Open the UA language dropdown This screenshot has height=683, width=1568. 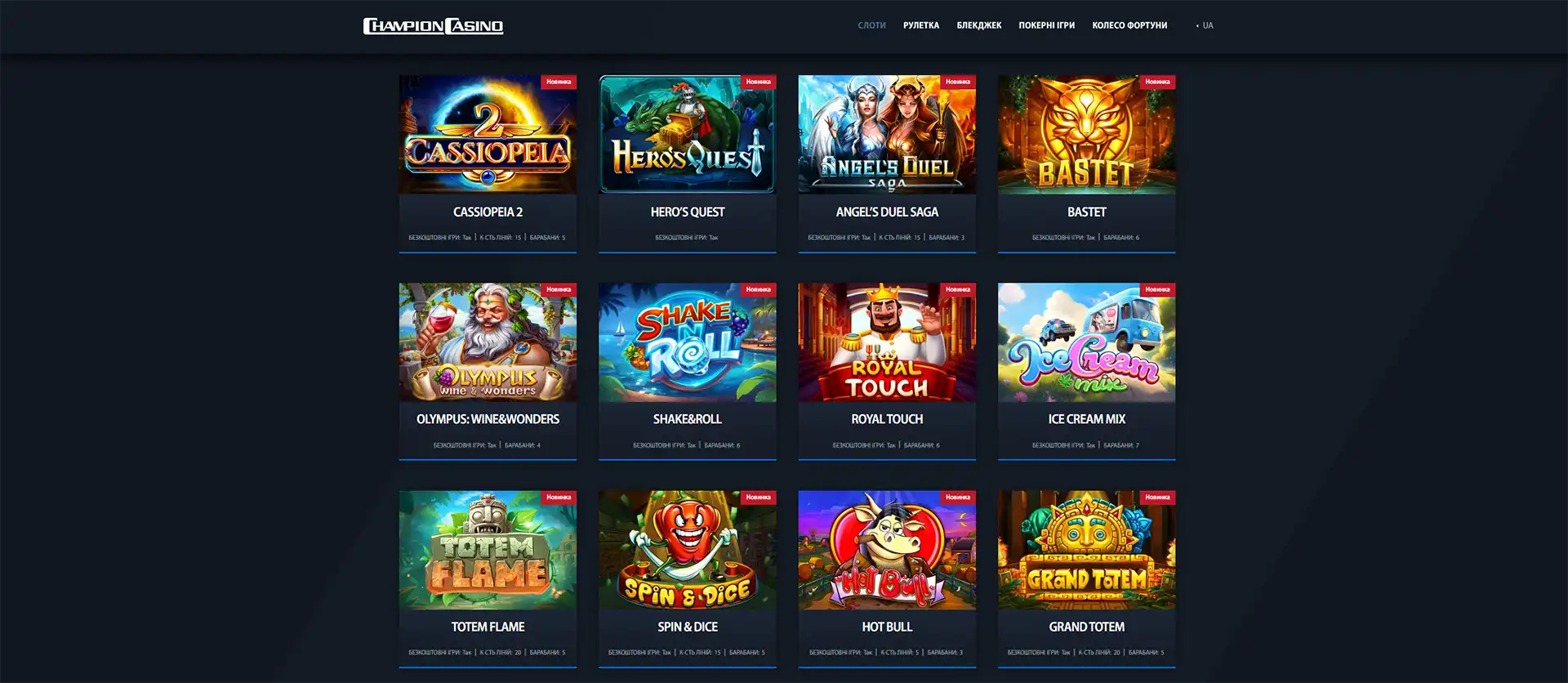(1205, 25)
